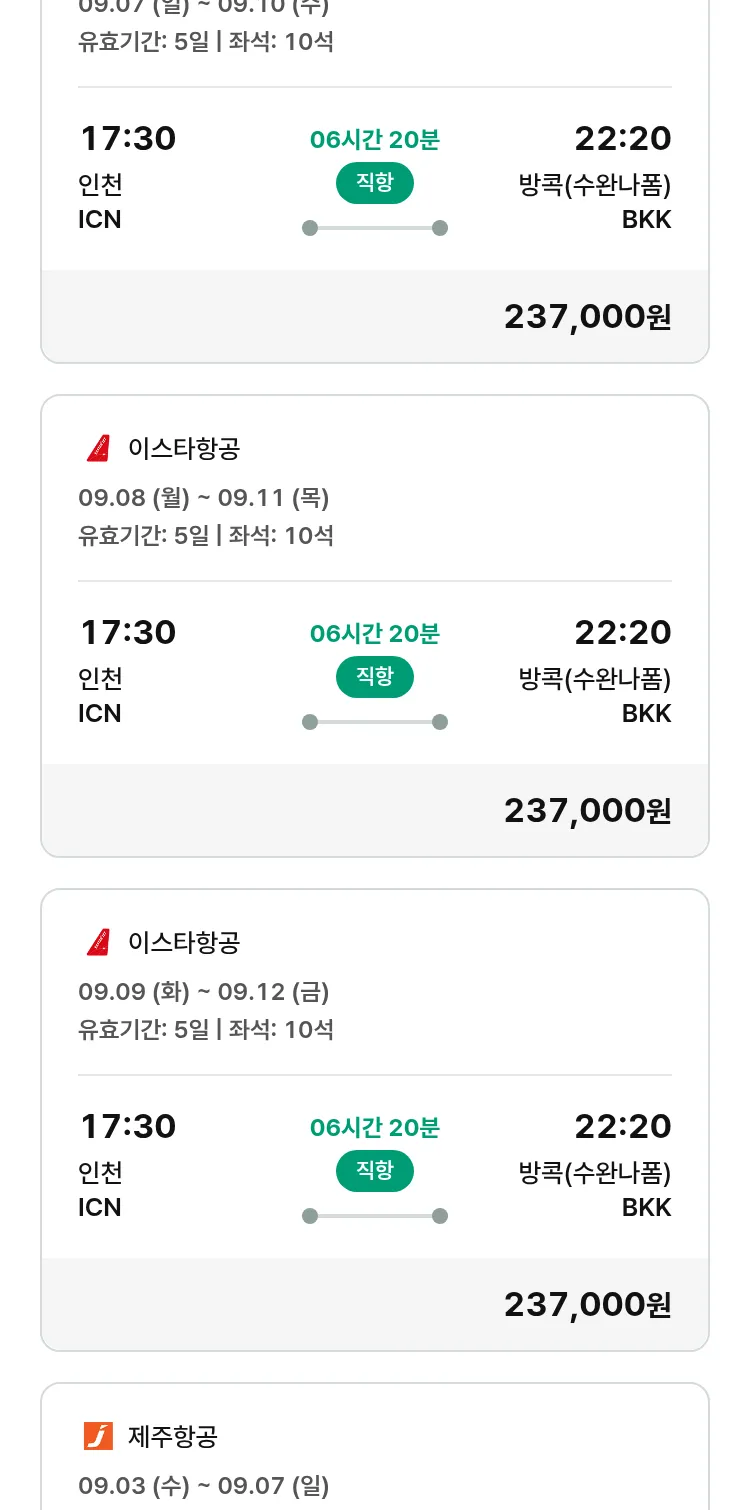Click the 09.09 (화) ~ 09.12 (금) date range

pyautogui.click(x=204, y=992)
